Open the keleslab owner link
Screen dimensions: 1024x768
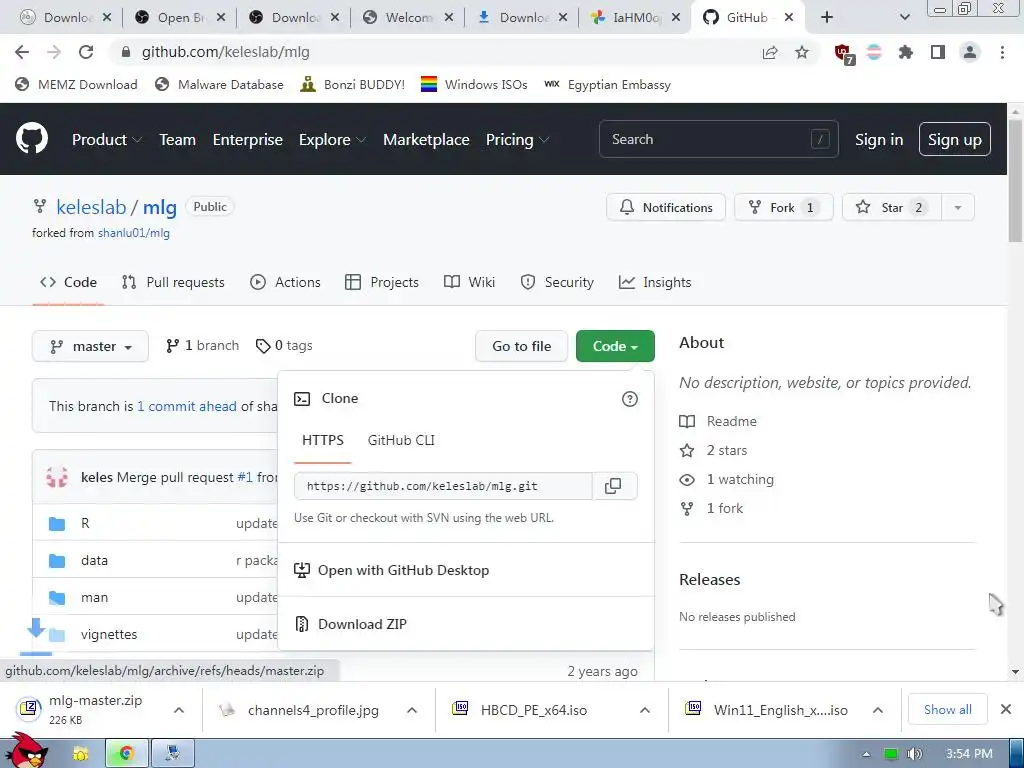click(x=91, y=207)
